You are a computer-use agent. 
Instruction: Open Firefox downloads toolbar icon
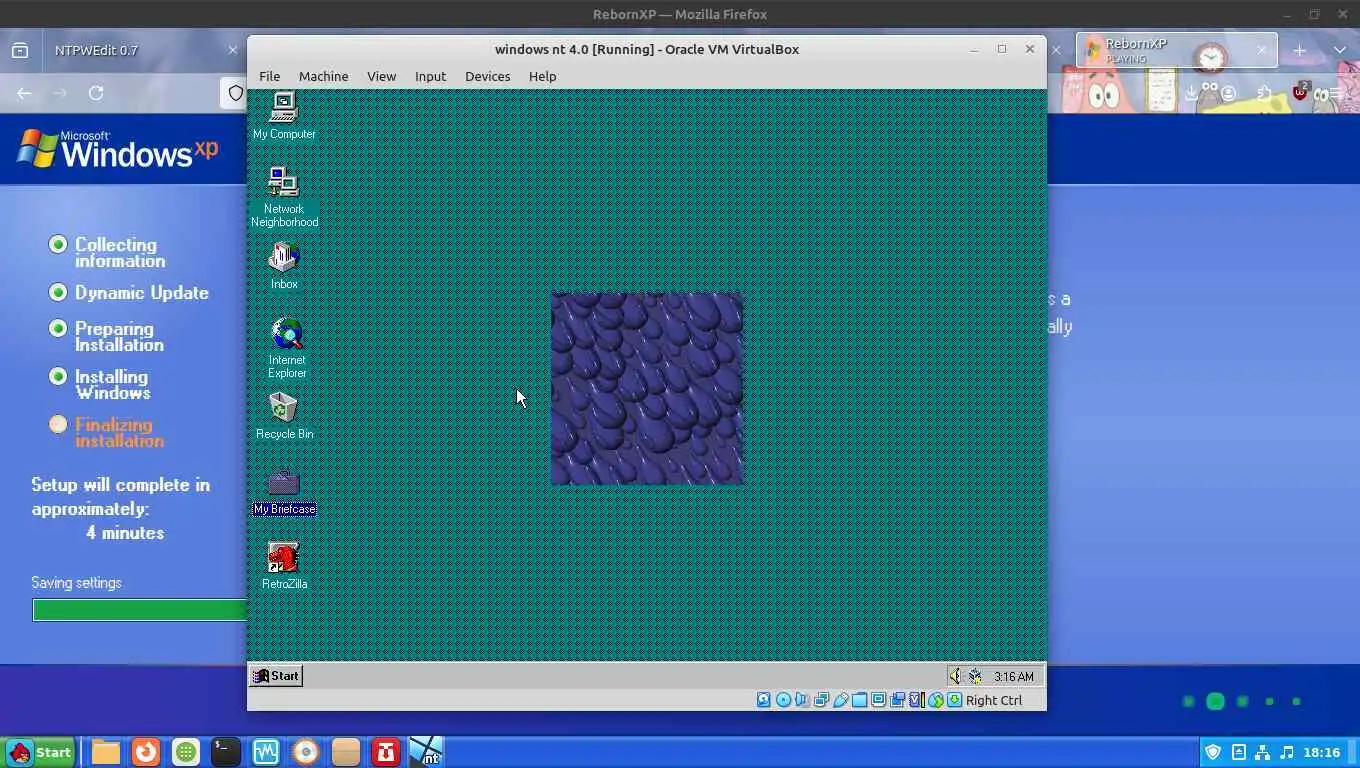tap(1192, 93)
